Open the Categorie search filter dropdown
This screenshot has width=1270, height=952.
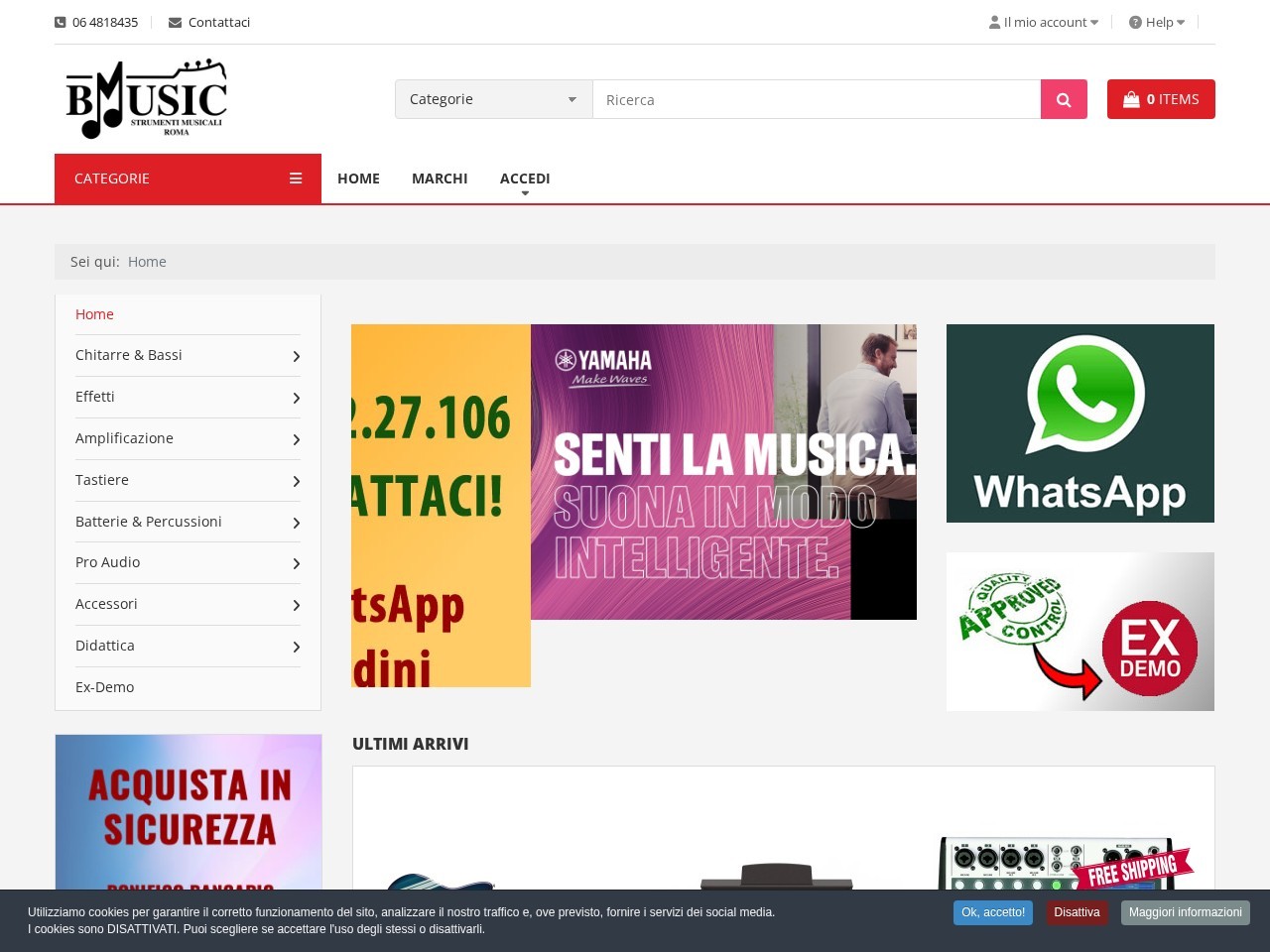[493, 99]
